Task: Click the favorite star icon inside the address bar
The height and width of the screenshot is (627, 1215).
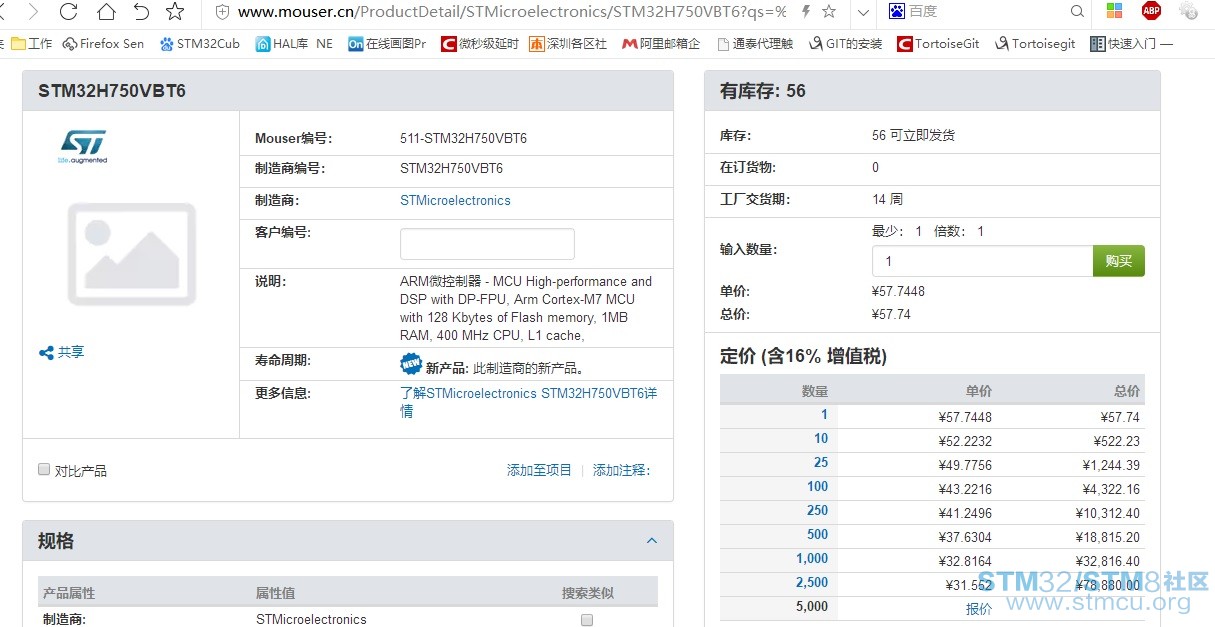Action: click(828, 12)
